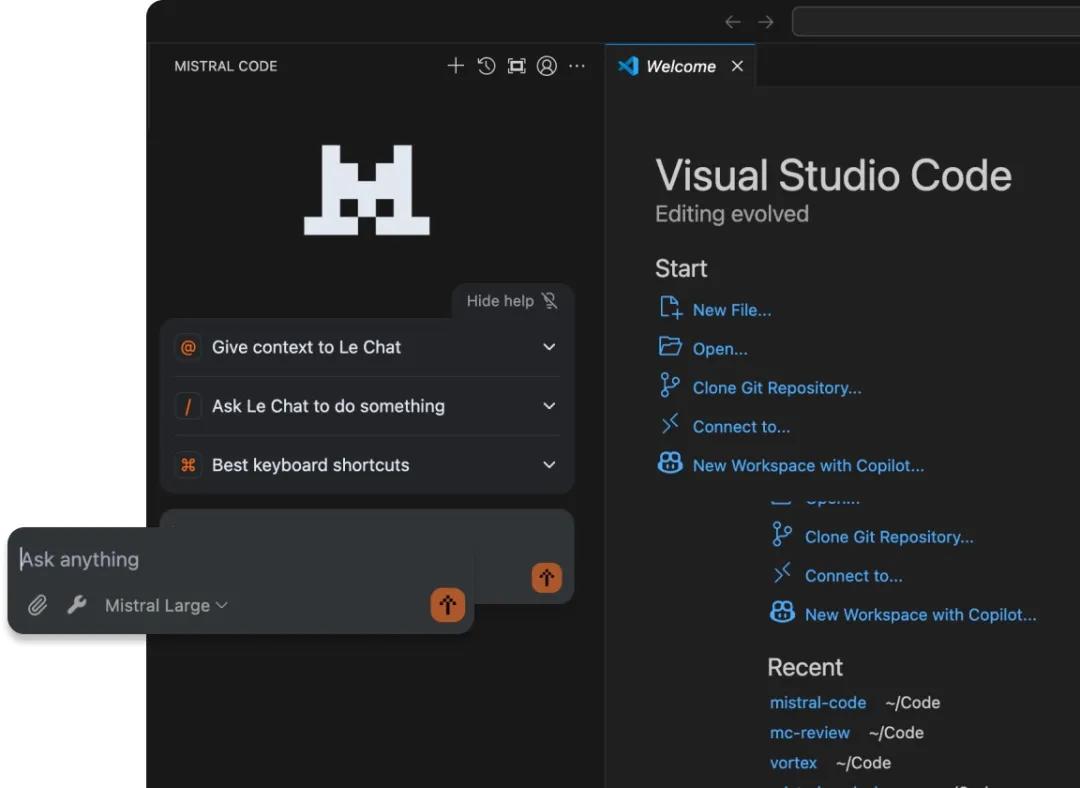Select the Give context to Le Chat label
Image resolution: width=1080 pixels, height=788 pixels.
[x=307, y=347]
